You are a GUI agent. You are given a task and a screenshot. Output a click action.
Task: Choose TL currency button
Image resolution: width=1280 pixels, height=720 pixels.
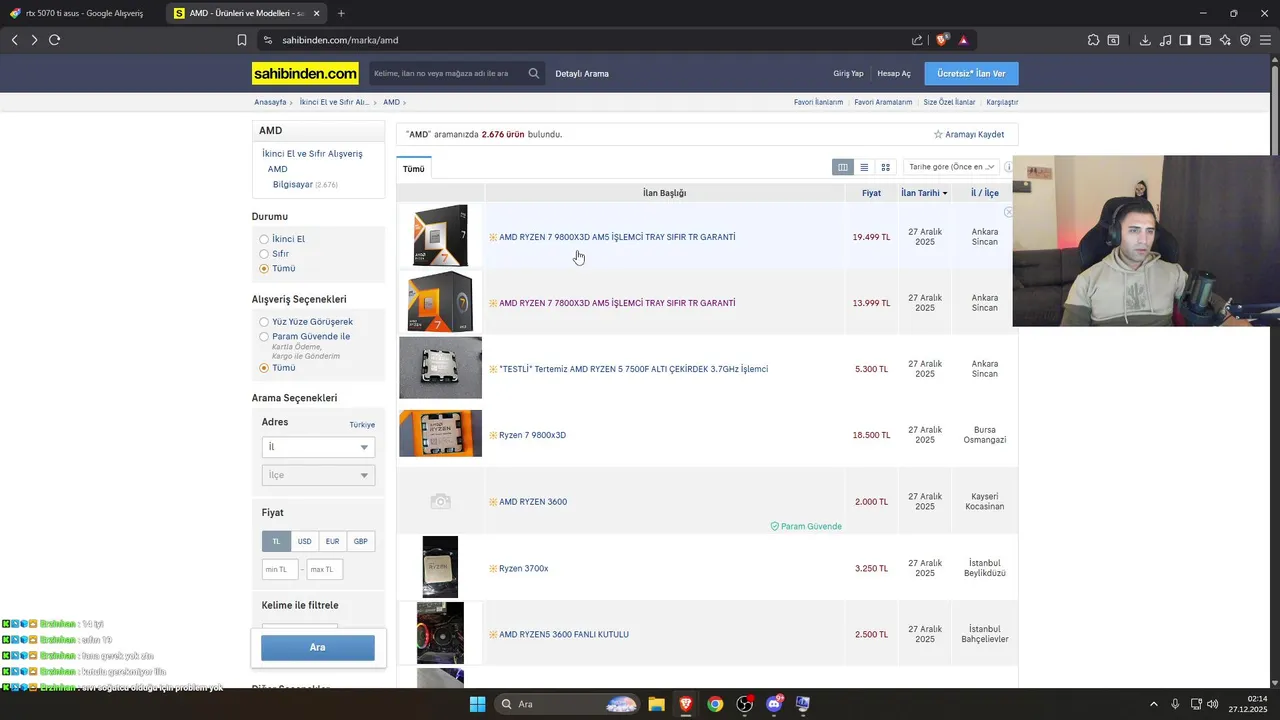pyautogui.click(x=276, y=541)
